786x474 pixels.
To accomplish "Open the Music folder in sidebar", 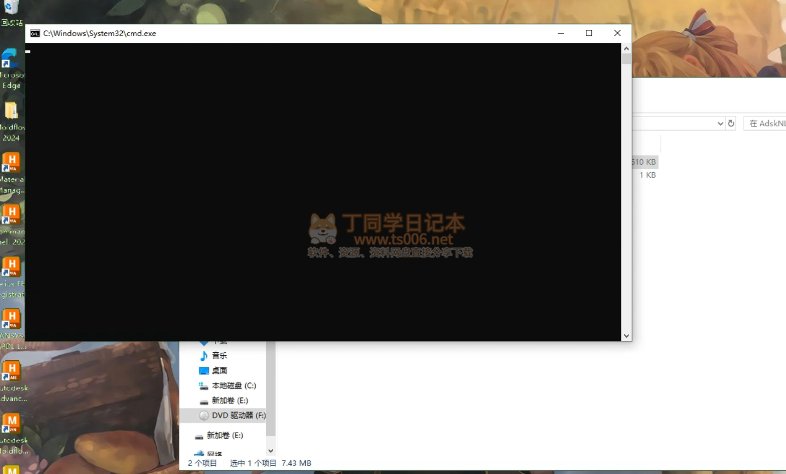I will 218,355.
